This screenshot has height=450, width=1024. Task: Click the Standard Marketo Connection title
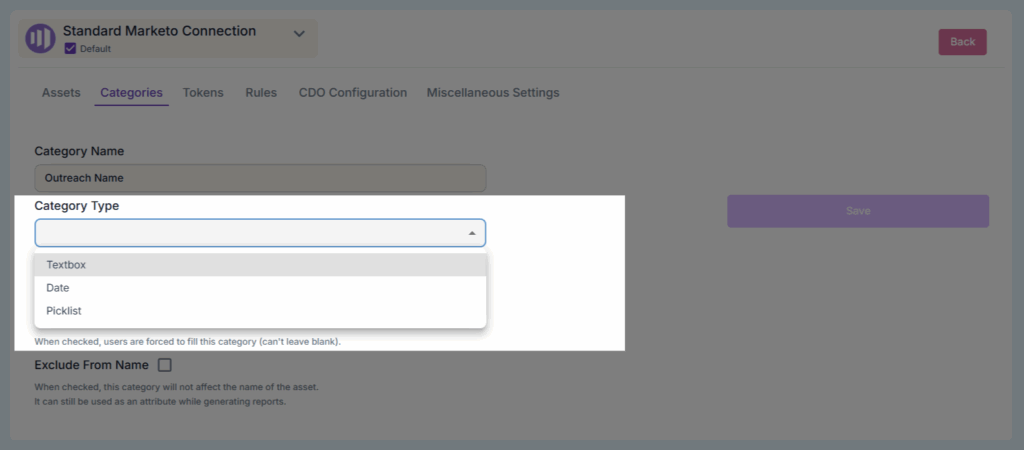click(159, 31)
